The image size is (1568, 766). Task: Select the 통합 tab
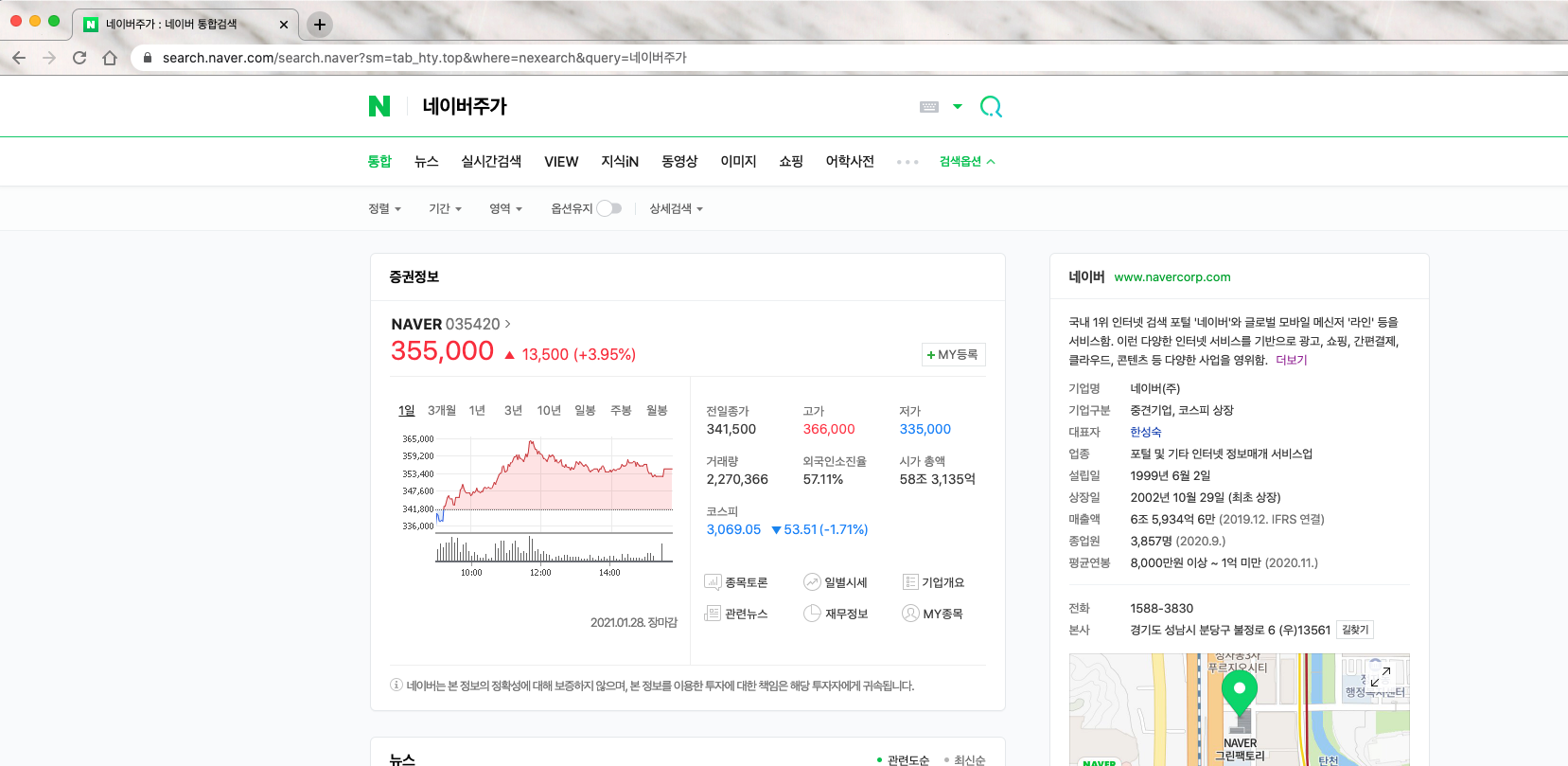[379, 161]
